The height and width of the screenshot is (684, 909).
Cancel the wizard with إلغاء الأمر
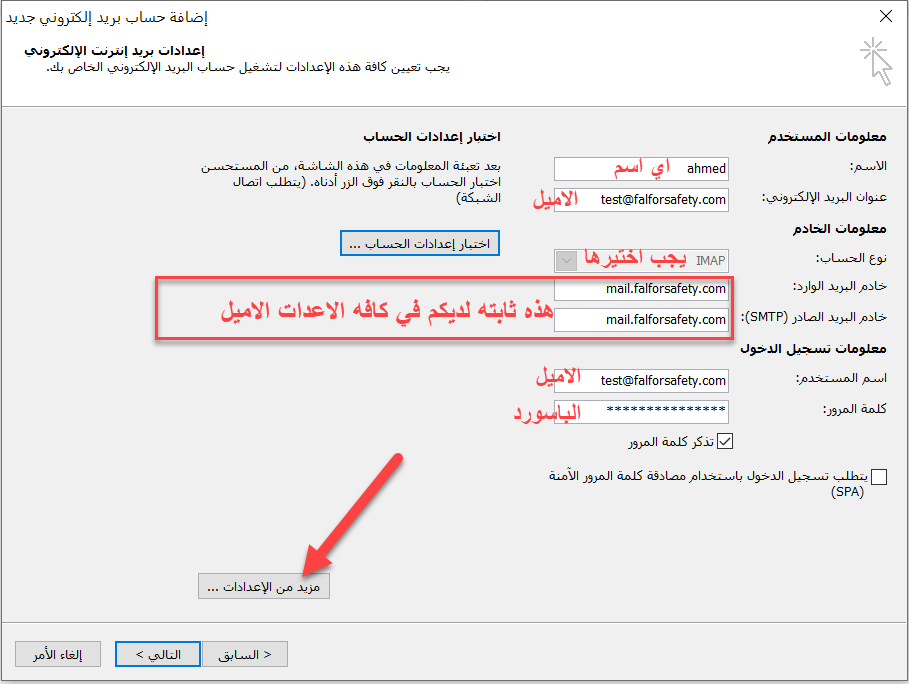tap(59, 655)
